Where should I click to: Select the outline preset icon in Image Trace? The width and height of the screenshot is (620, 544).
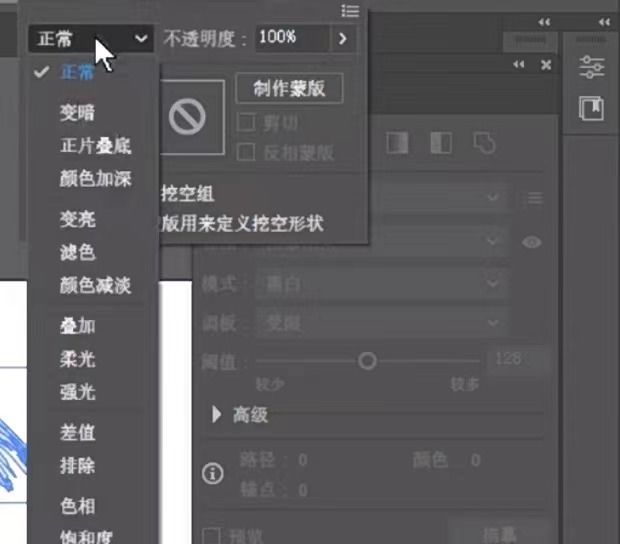point(484,144)
